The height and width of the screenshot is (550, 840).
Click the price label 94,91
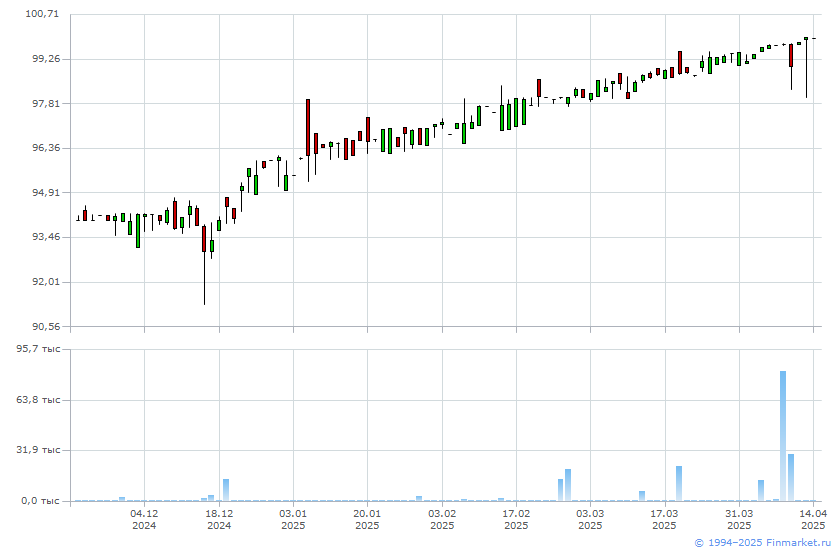coord(46,192)
